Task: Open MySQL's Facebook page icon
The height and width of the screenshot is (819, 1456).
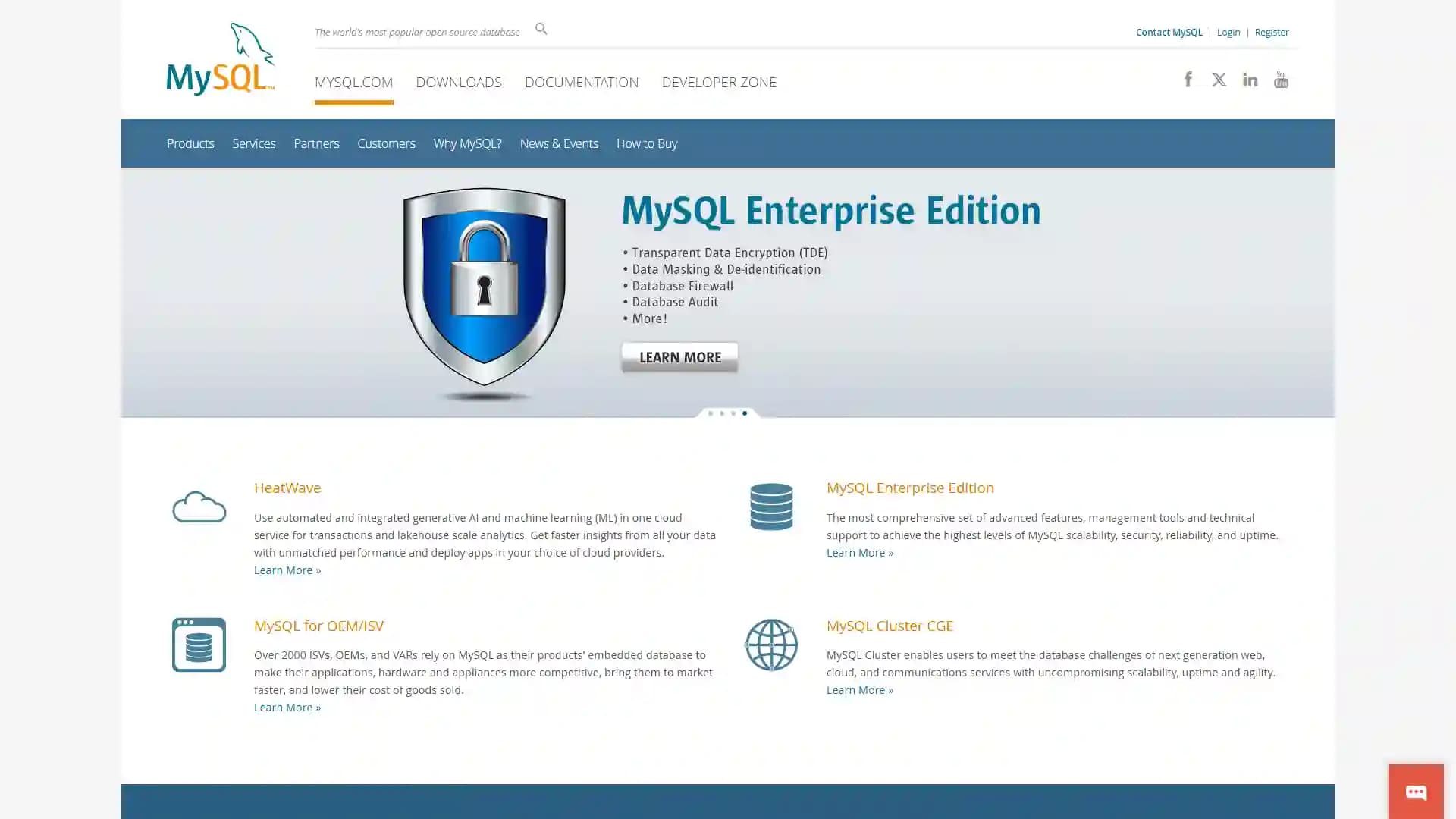Action: [1188, 79]
